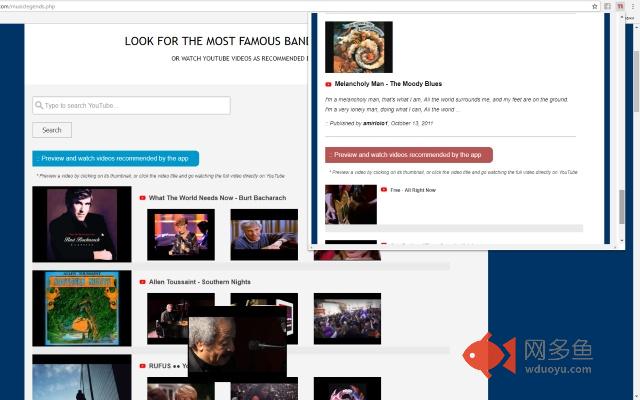Click YouTube icon beside Allen Toussaint title
Image resolution: width=640 pixels, height=400 pixels.
[x=142, y=282]
